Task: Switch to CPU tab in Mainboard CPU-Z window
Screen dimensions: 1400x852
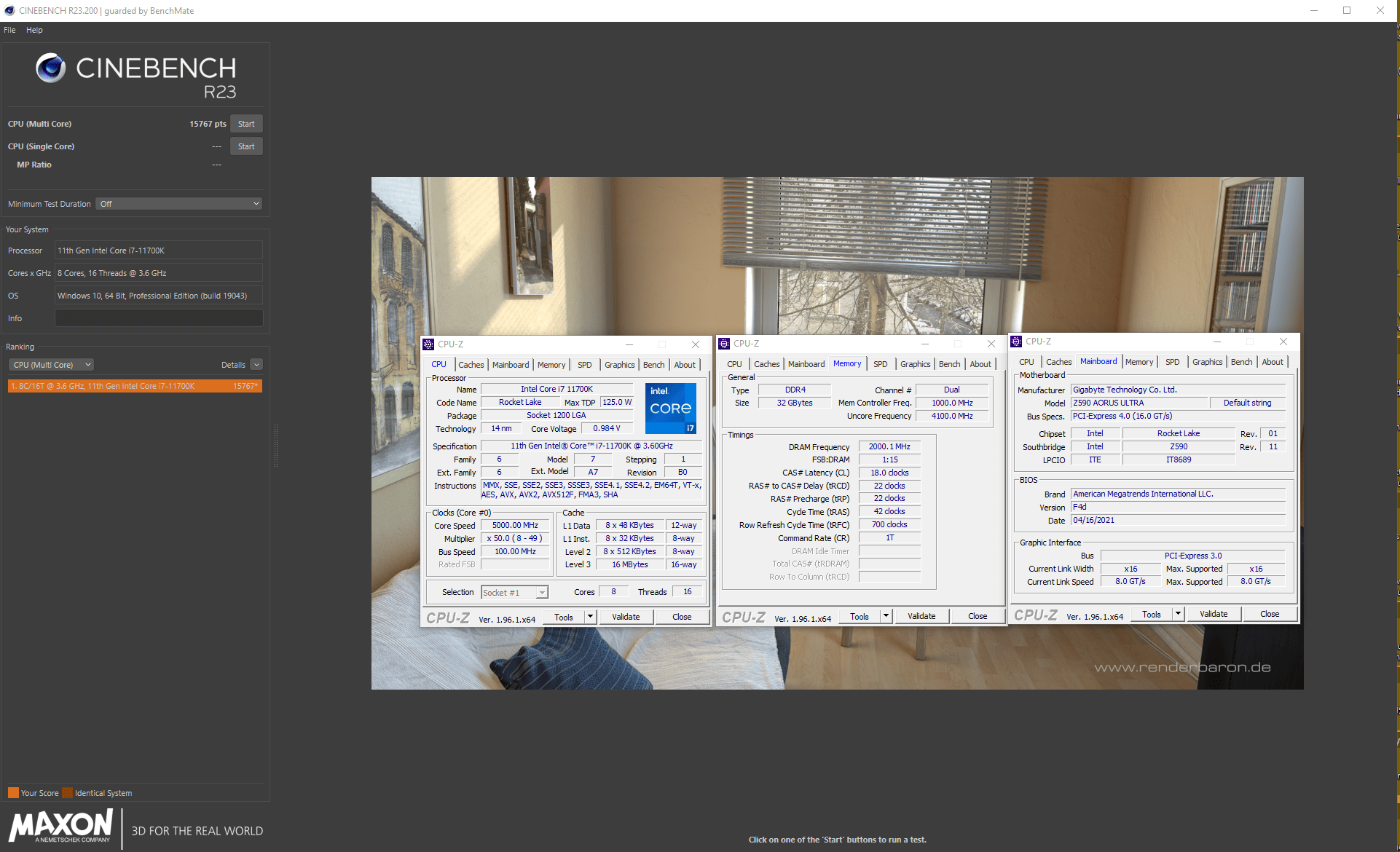Action: coord(1026,362)
